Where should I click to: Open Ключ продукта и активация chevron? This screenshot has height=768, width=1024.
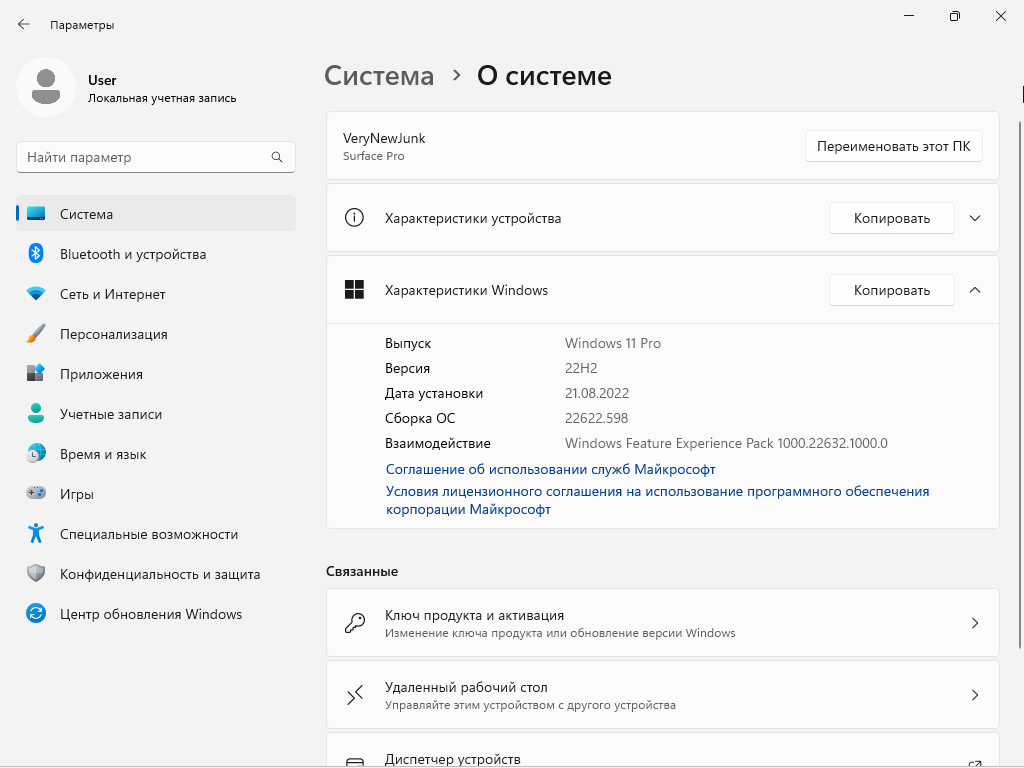pos(975,623)
